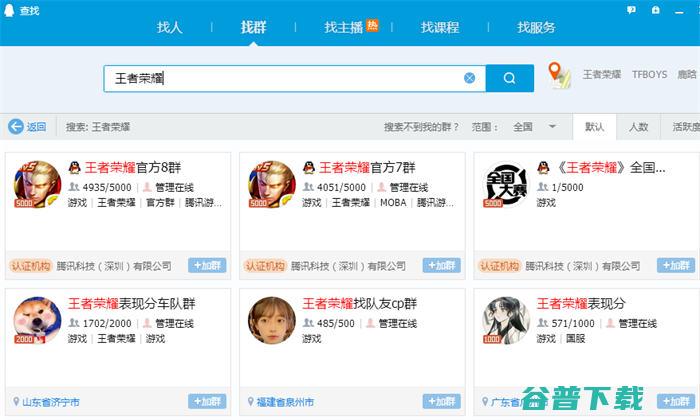Open the 王者荣耀官方8群 group title
The height and width of the screenshot is (420, 700).
[133, 168]
